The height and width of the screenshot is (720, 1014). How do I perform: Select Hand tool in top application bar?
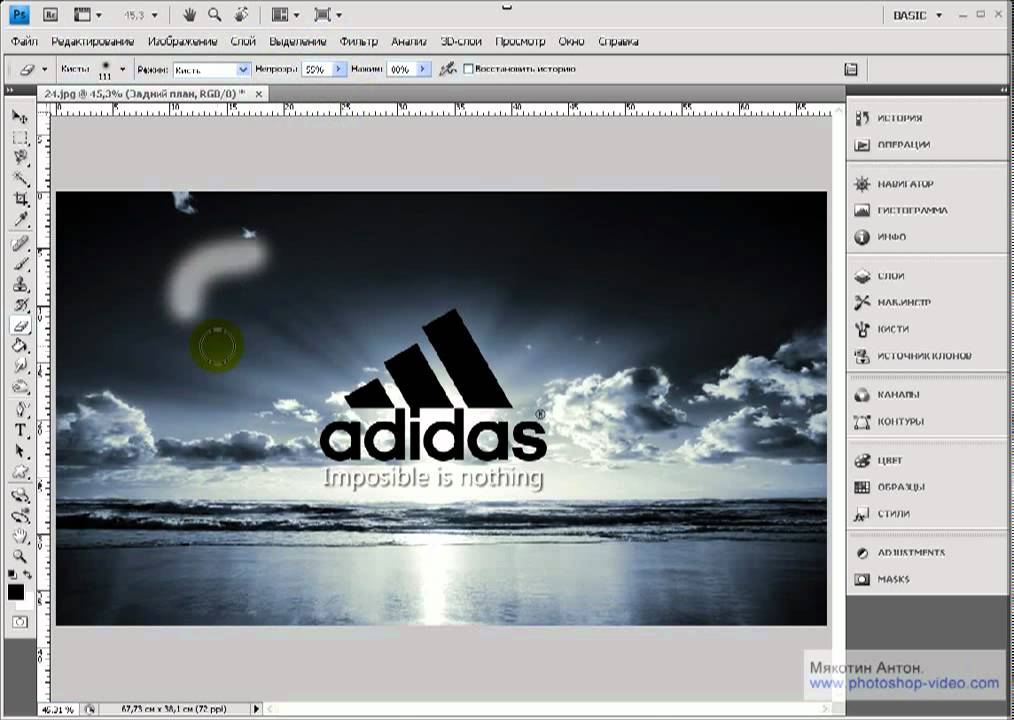point(190,15)
